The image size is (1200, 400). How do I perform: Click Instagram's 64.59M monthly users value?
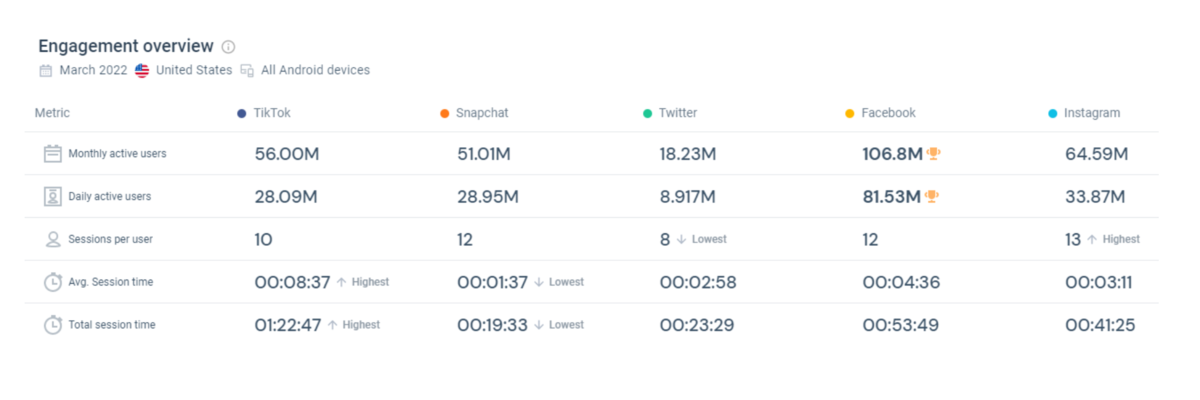point(1096,154)
